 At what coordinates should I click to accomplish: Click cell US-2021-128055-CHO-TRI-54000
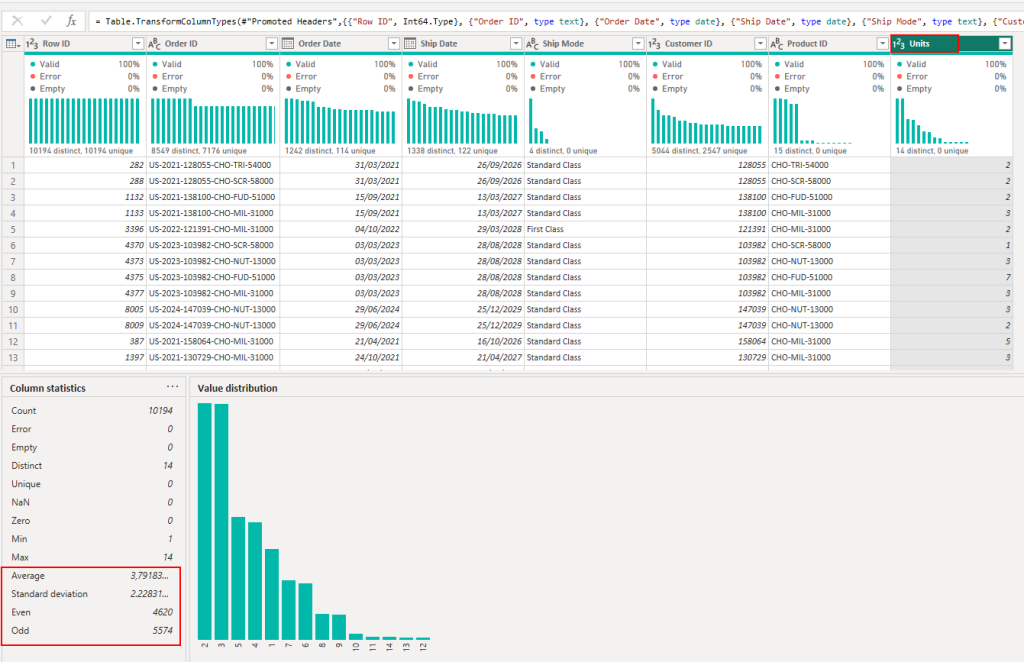pyautogui.click(x=213, y=165)
